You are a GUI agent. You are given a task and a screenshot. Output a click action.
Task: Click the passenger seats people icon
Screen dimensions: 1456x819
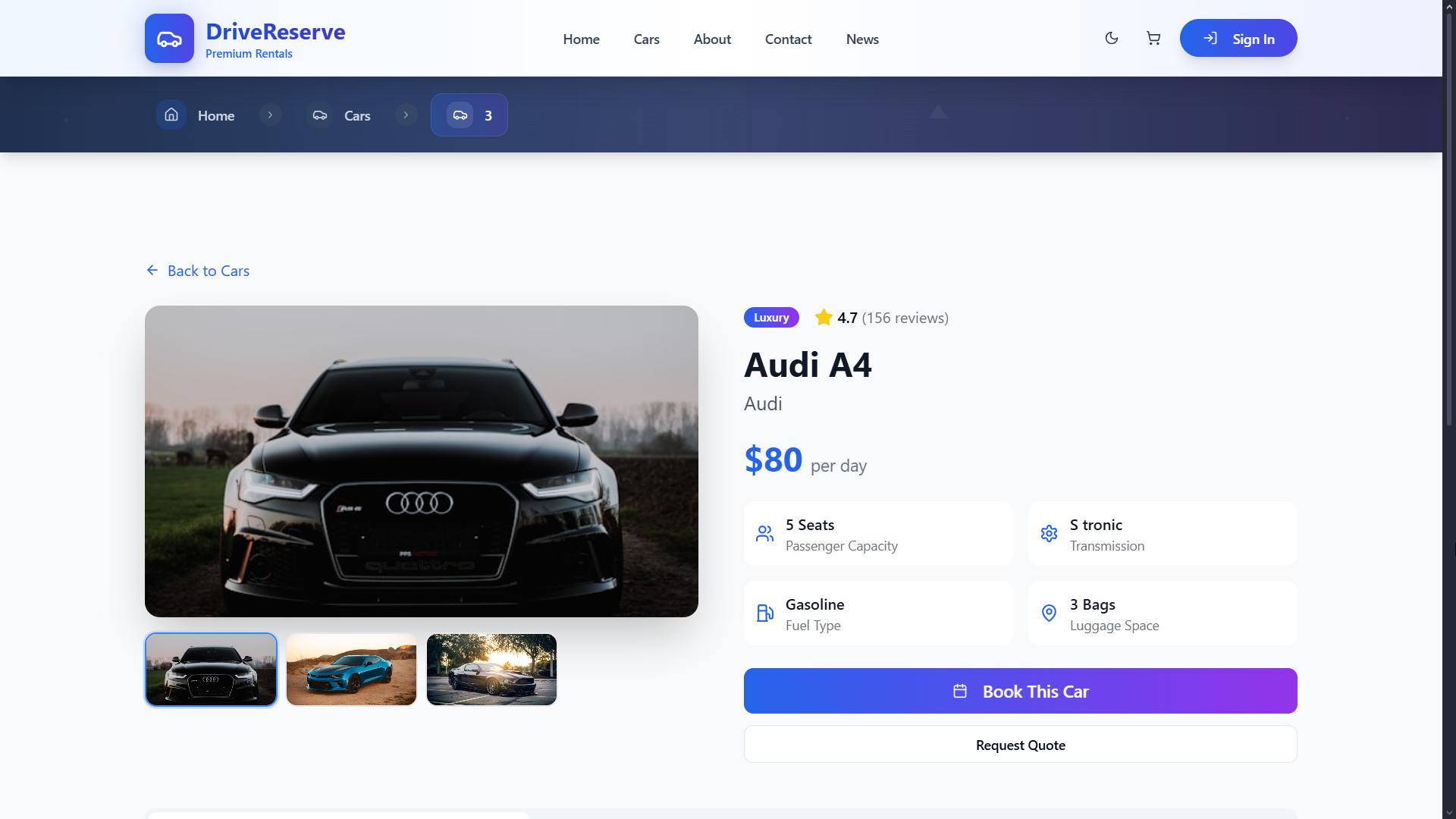[x=764, y=534]
